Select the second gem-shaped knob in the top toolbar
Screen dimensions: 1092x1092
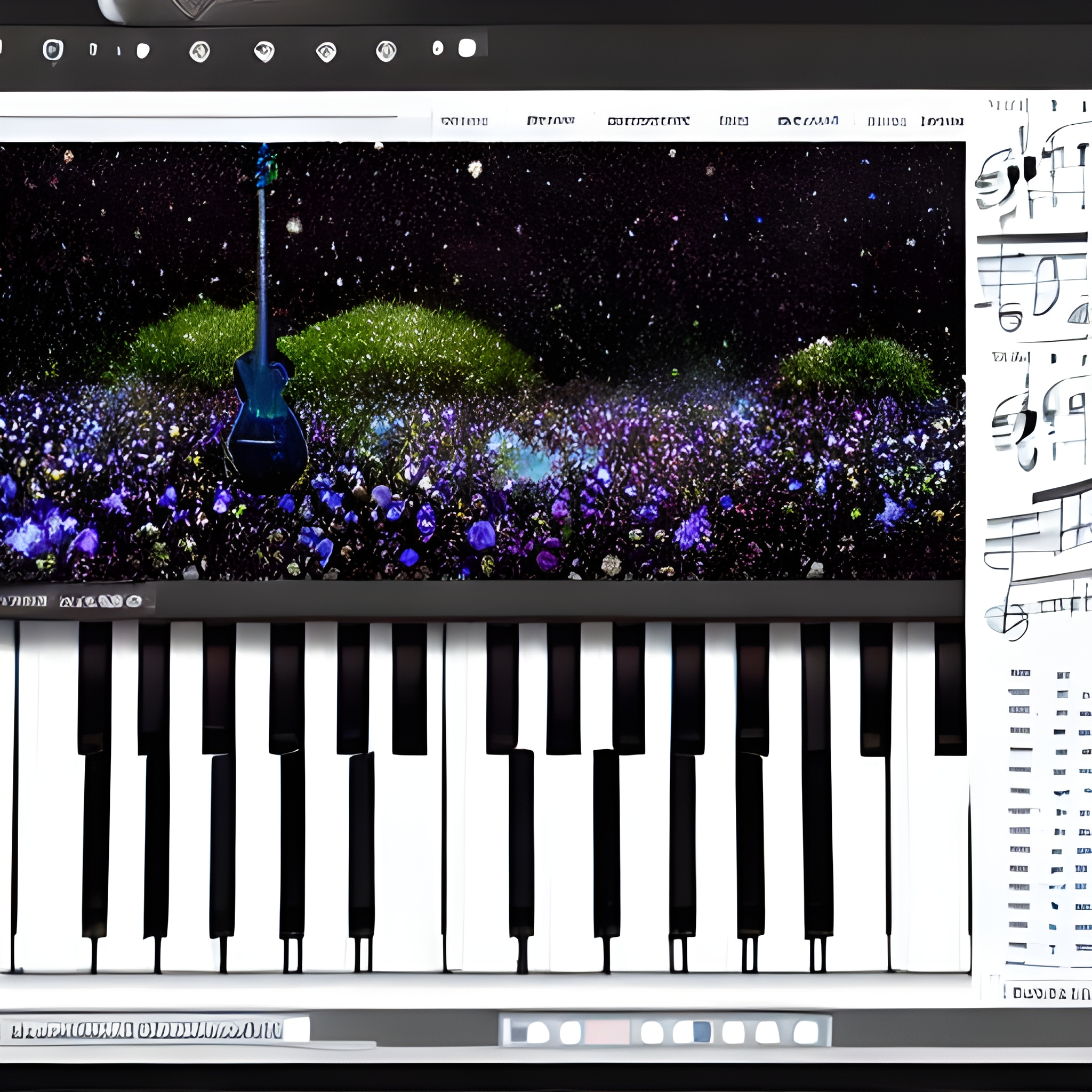coord(264,51)
